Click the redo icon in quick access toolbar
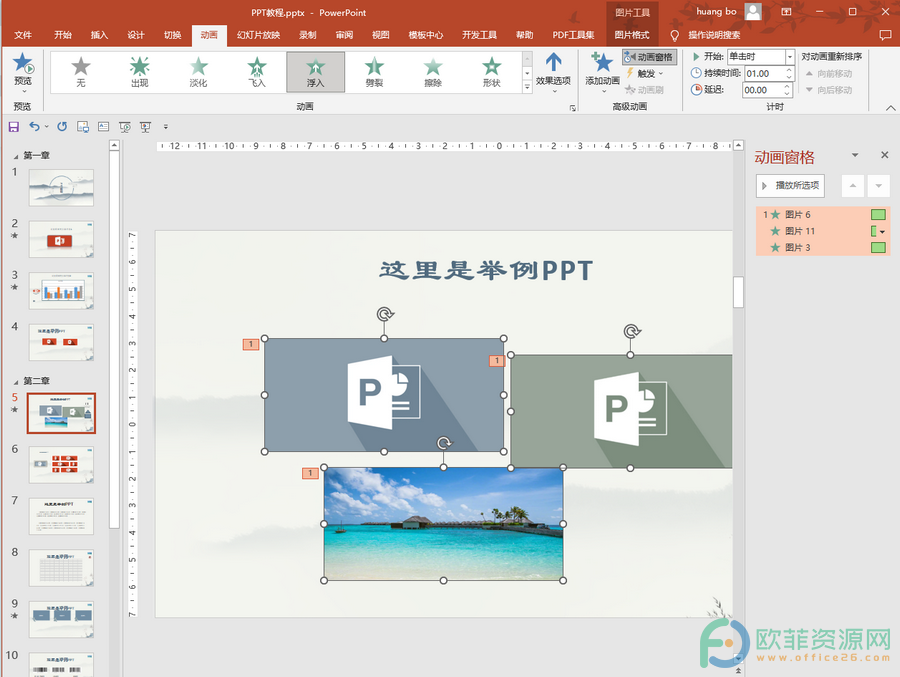 tap(62, 127)
